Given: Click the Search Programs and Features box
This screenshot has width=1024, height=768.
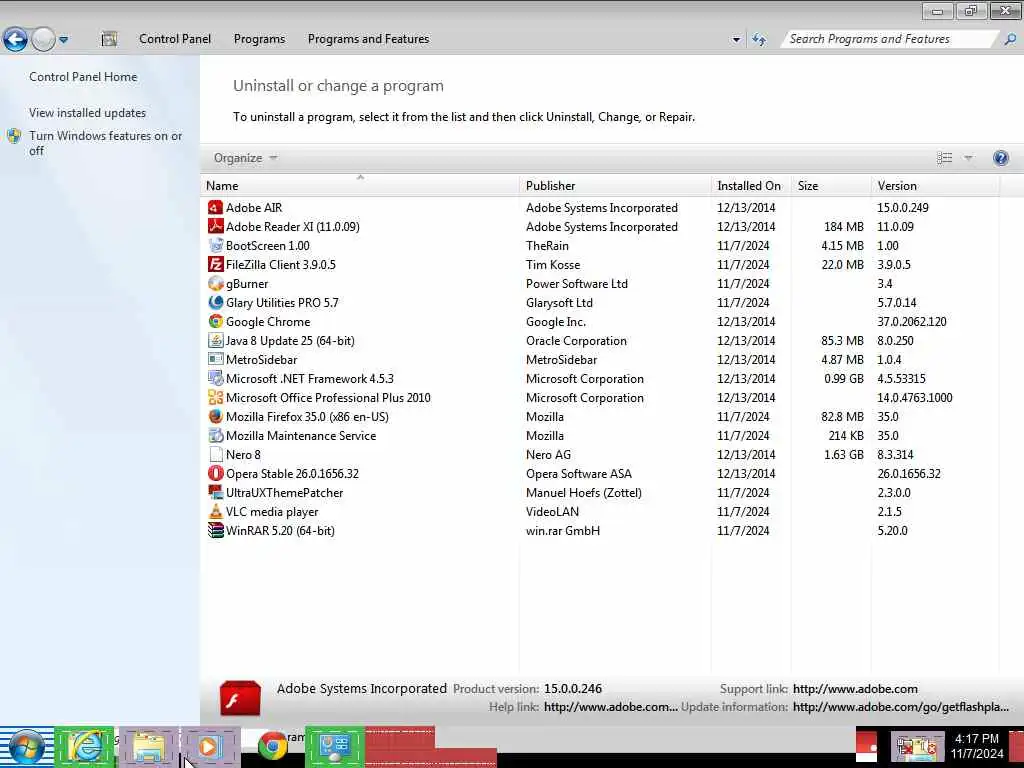Looking at the screenshot, I should point(891,39).
